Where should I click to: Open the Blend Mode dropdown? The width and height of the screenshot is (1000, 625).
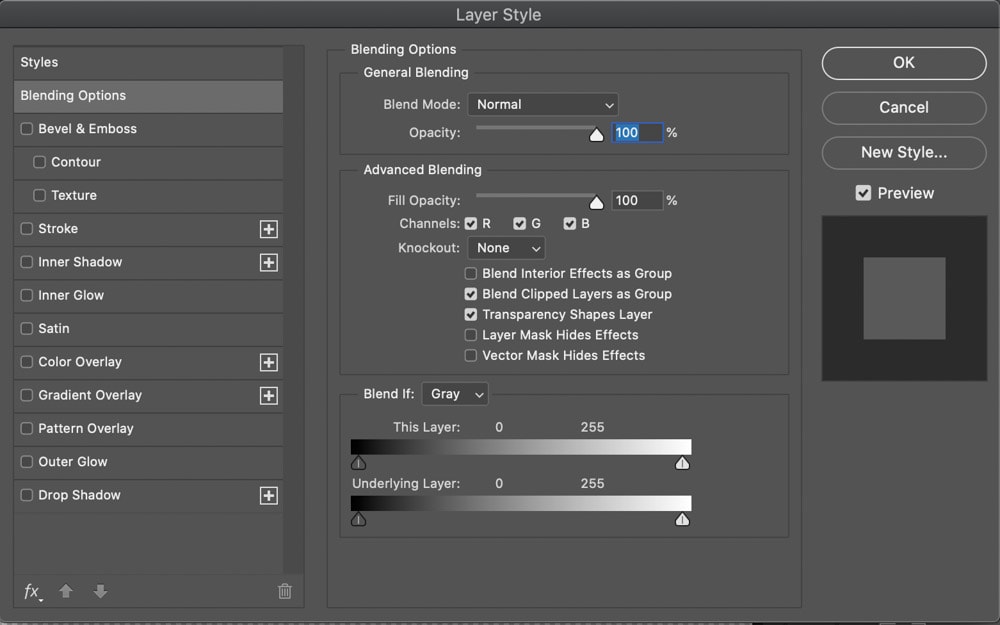pyautogui.click(x=542, y=104)
